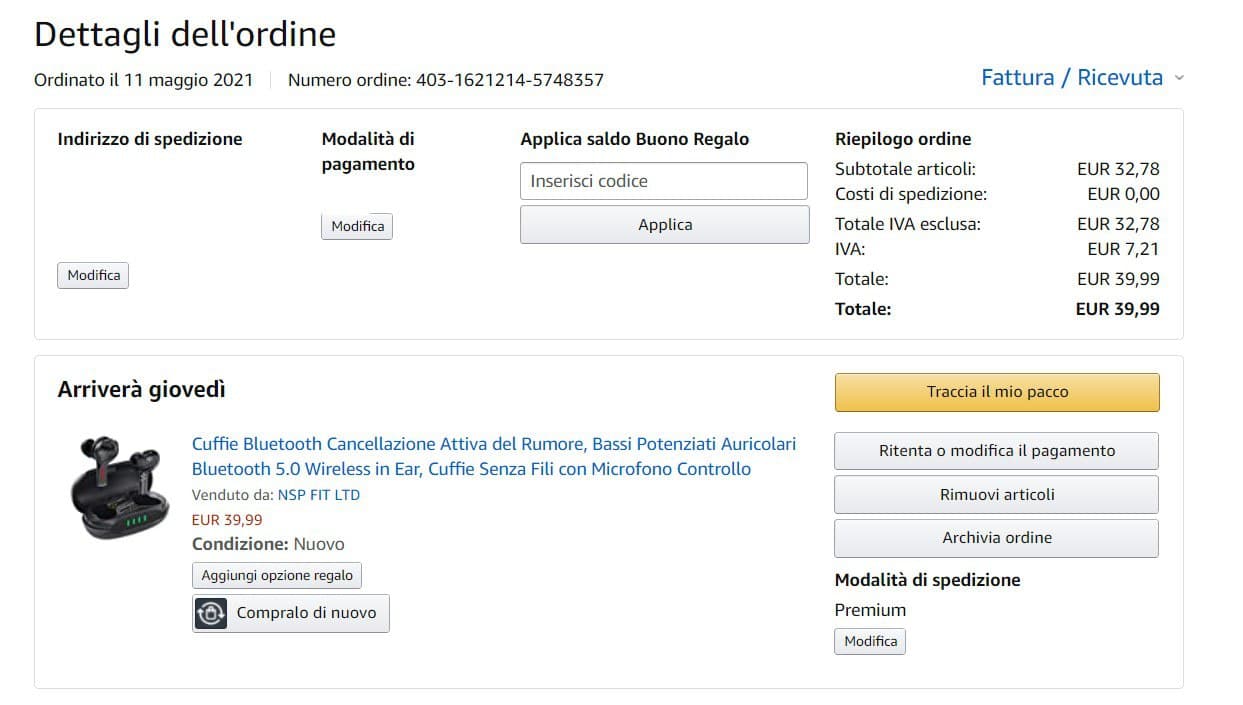Click Rimuovi articoli button

coord(996,495)
